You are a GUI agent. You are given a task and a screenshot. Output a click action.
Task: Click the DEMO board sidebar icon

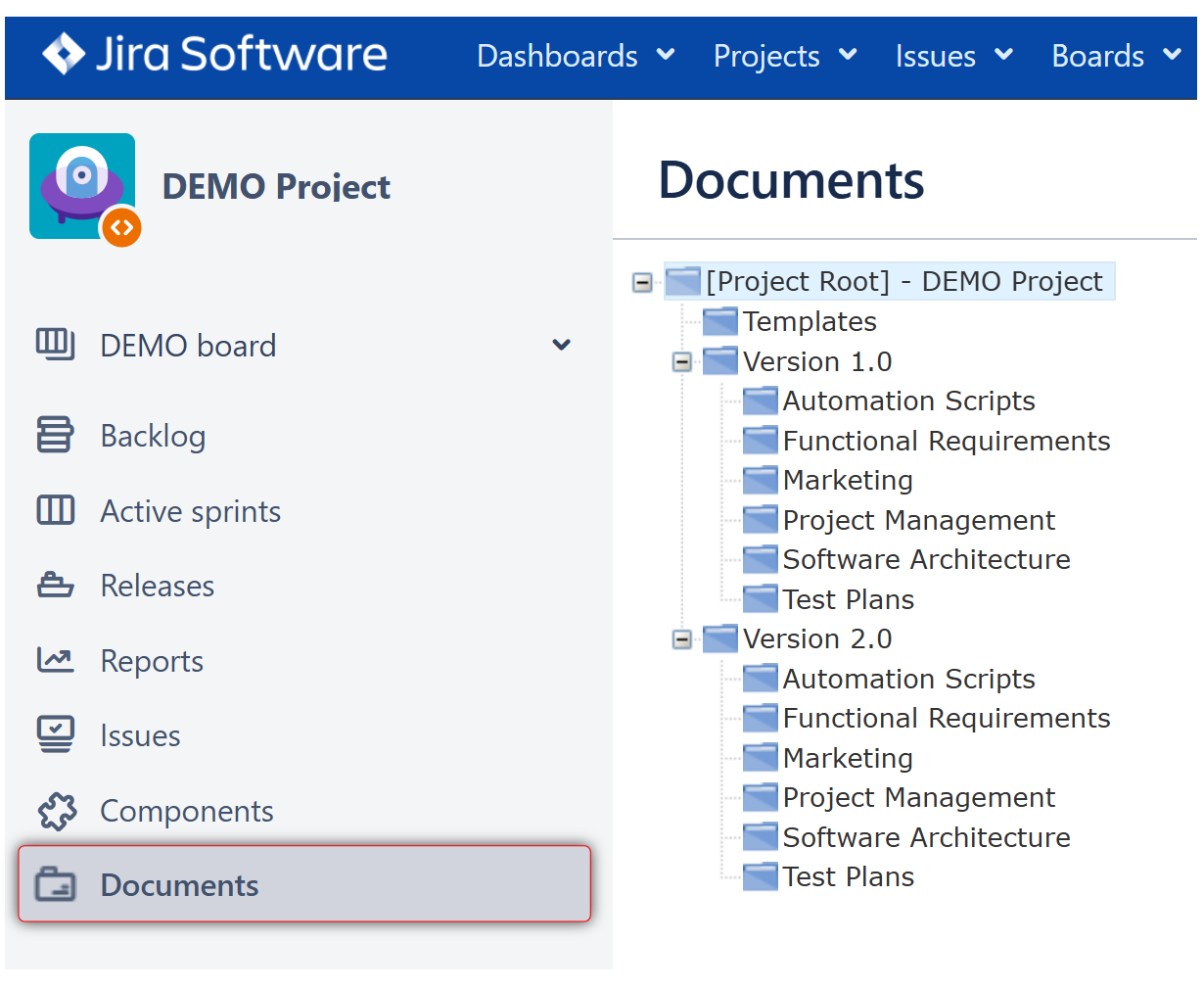56,345
